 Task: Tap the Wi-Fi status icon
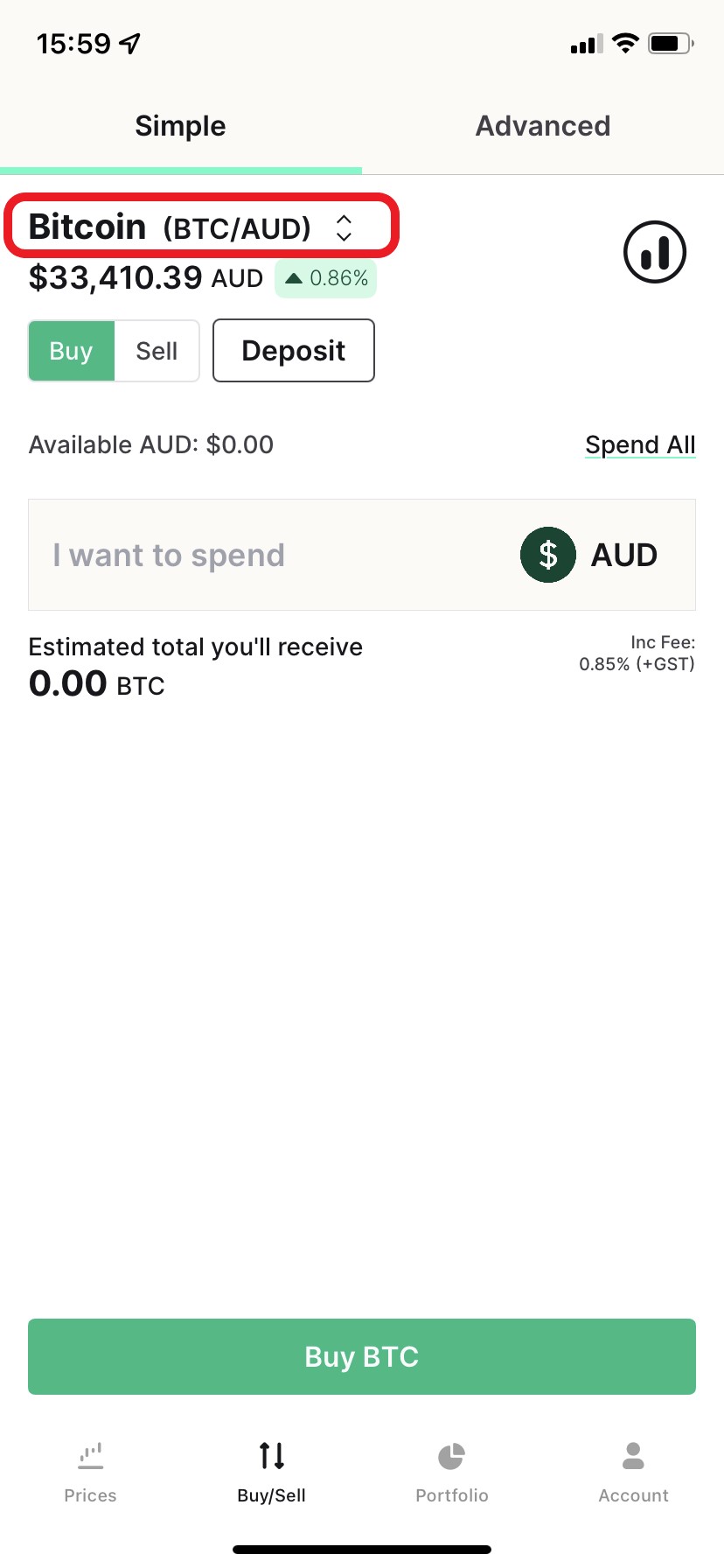click(x=625, y=43)
